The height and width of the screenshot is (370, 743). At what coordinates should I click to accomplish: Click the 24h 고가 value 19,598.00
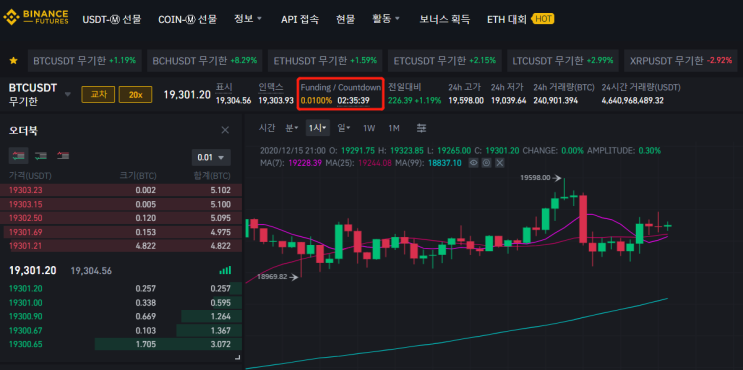466,100
